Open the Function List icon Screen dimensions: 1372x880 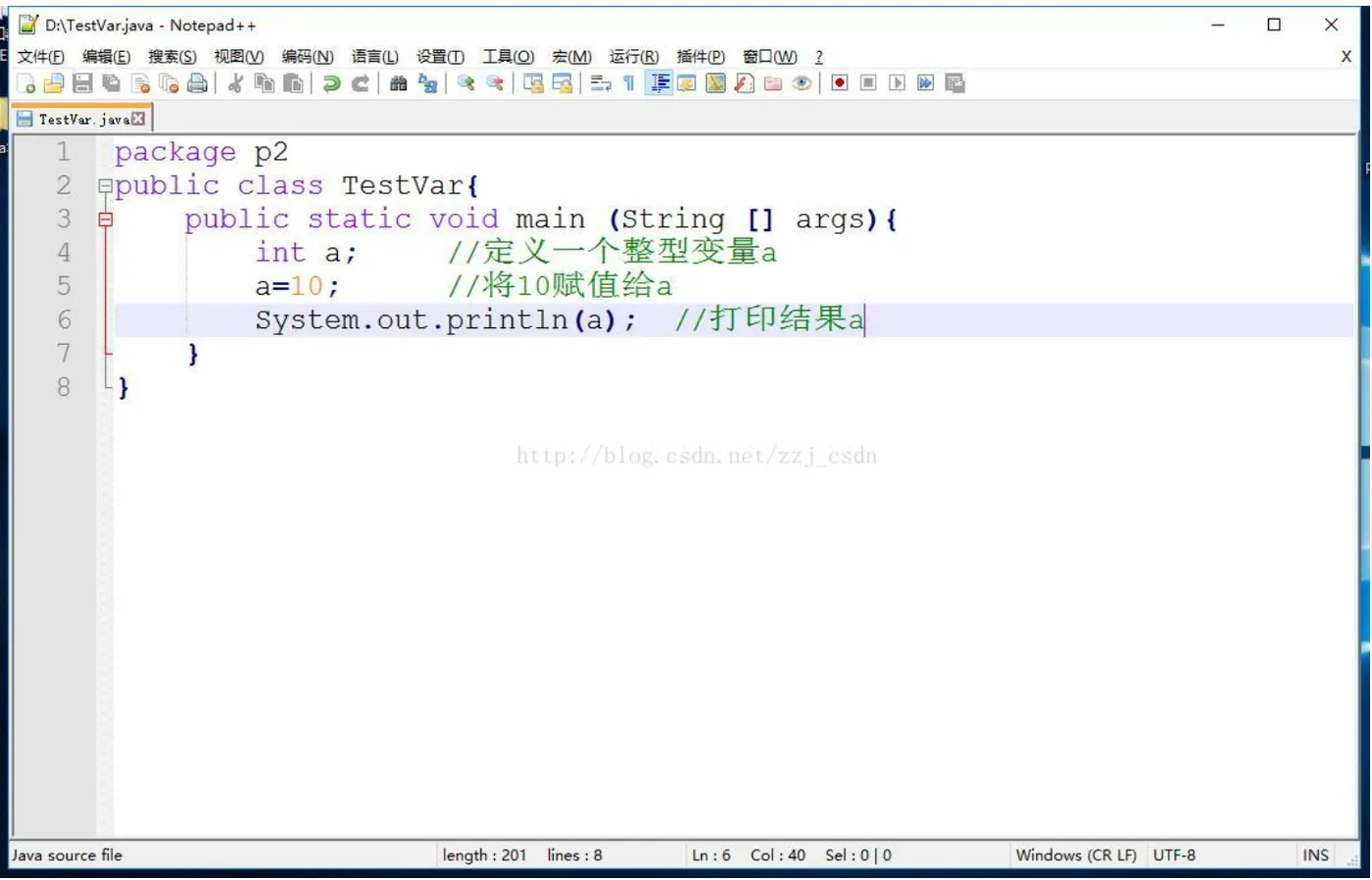[x=745, y=83]
